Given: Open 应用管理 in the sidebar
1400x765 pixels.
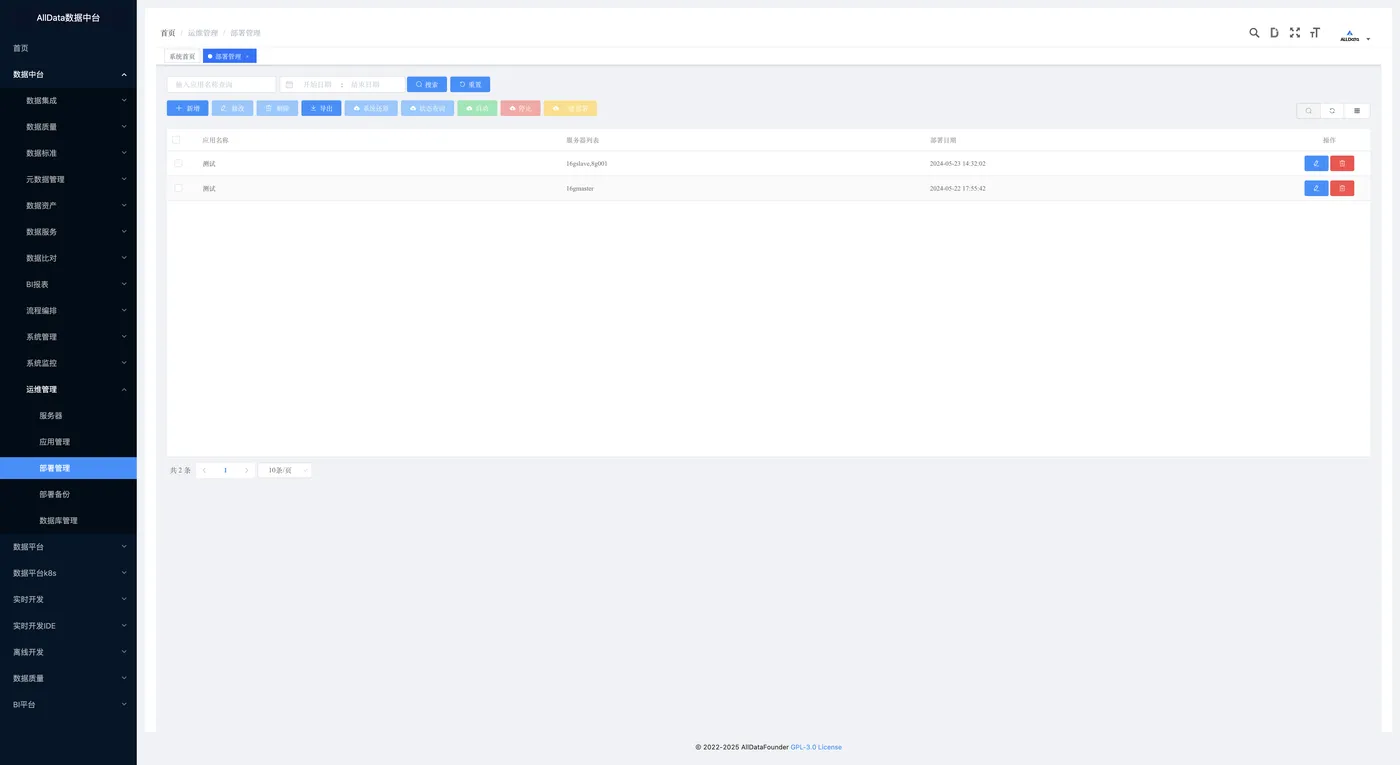Looking at the screenshot, I should [x=68, y=441].
